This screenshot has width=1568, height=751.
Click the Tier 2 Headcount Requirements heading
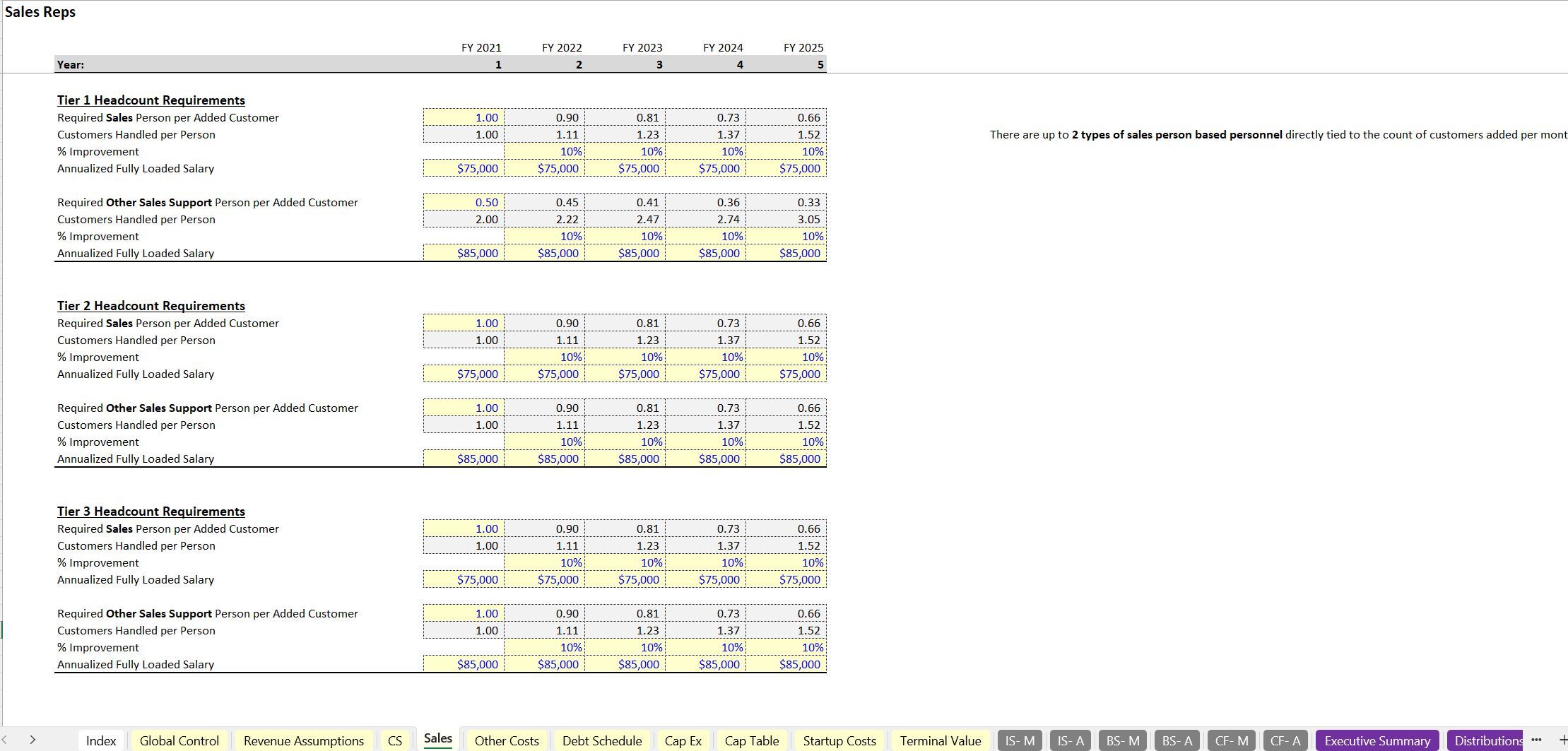151,306
